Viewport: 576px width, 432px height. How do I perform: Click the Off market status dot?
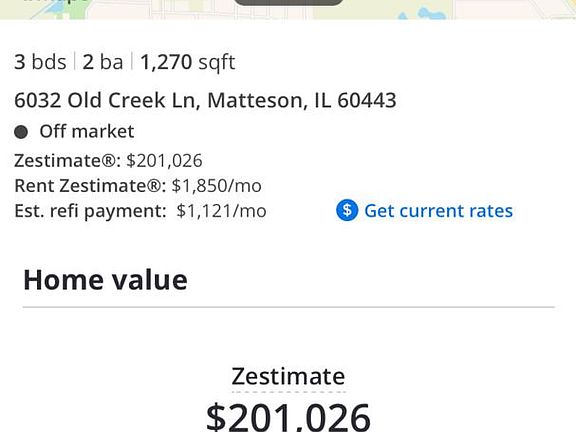21,132
